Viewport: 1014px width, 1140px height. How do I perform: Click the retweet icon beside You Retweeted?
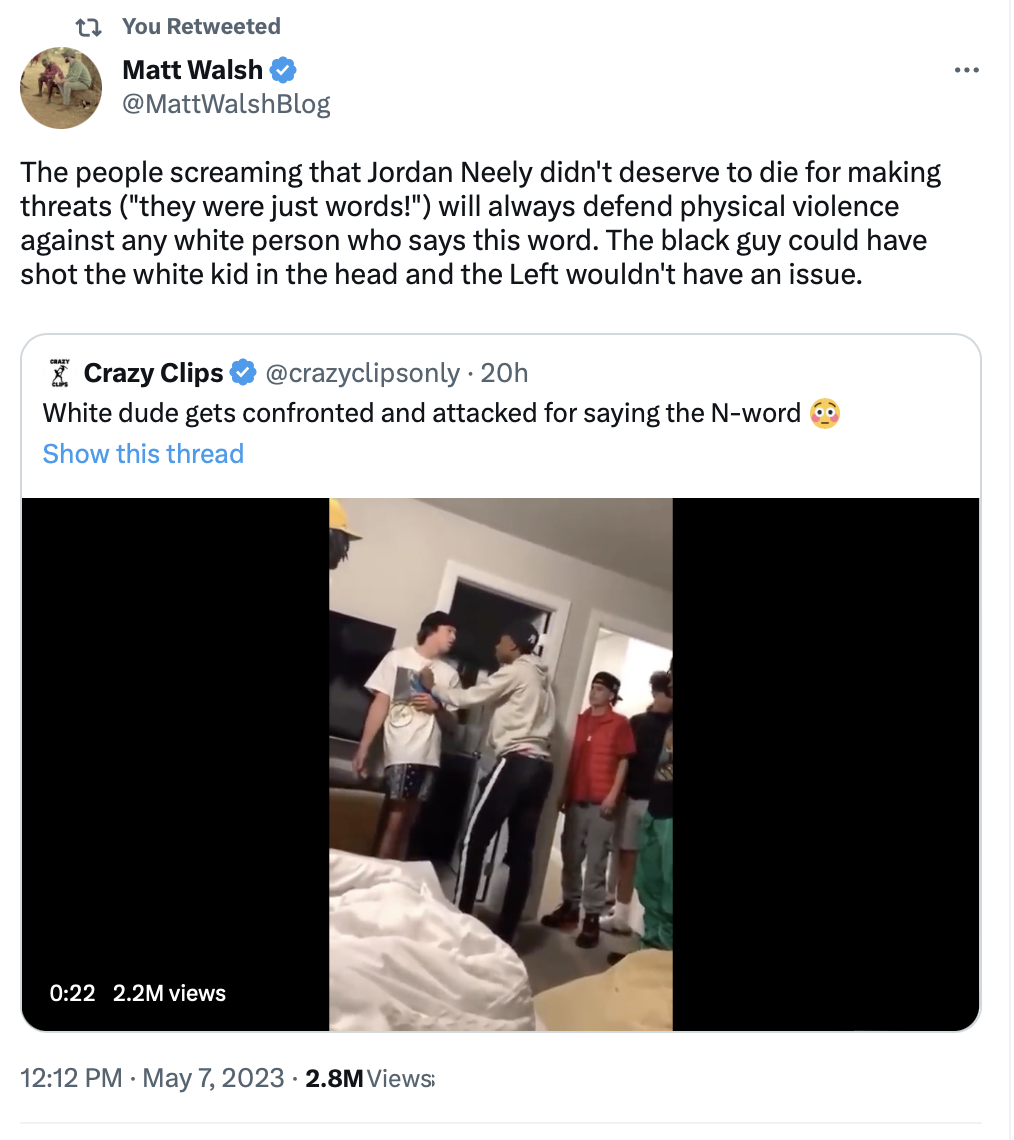click(89, 28)
